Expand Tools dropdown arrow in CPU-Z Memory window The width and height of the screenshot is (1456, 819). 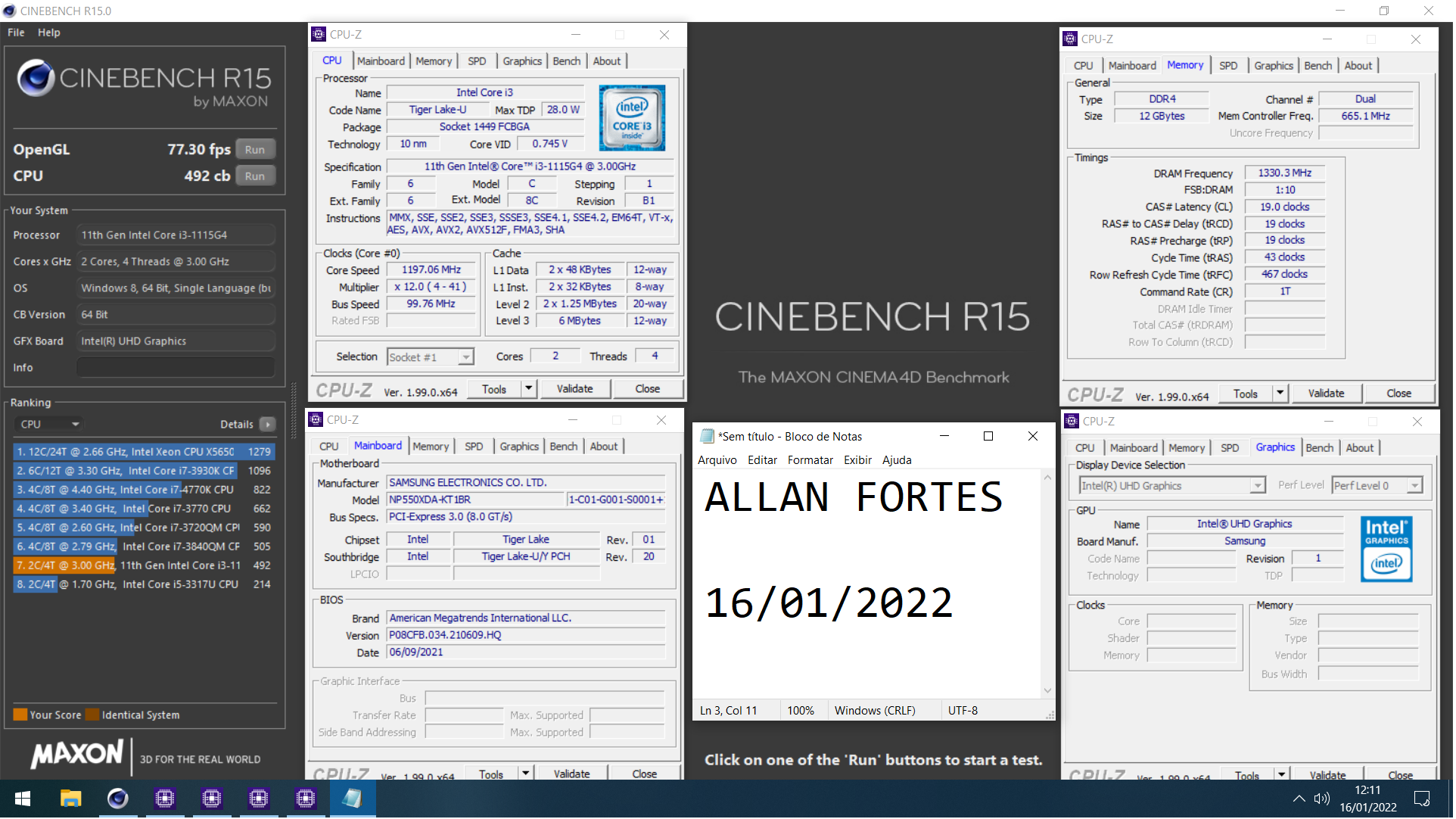tap(1281, 394)
